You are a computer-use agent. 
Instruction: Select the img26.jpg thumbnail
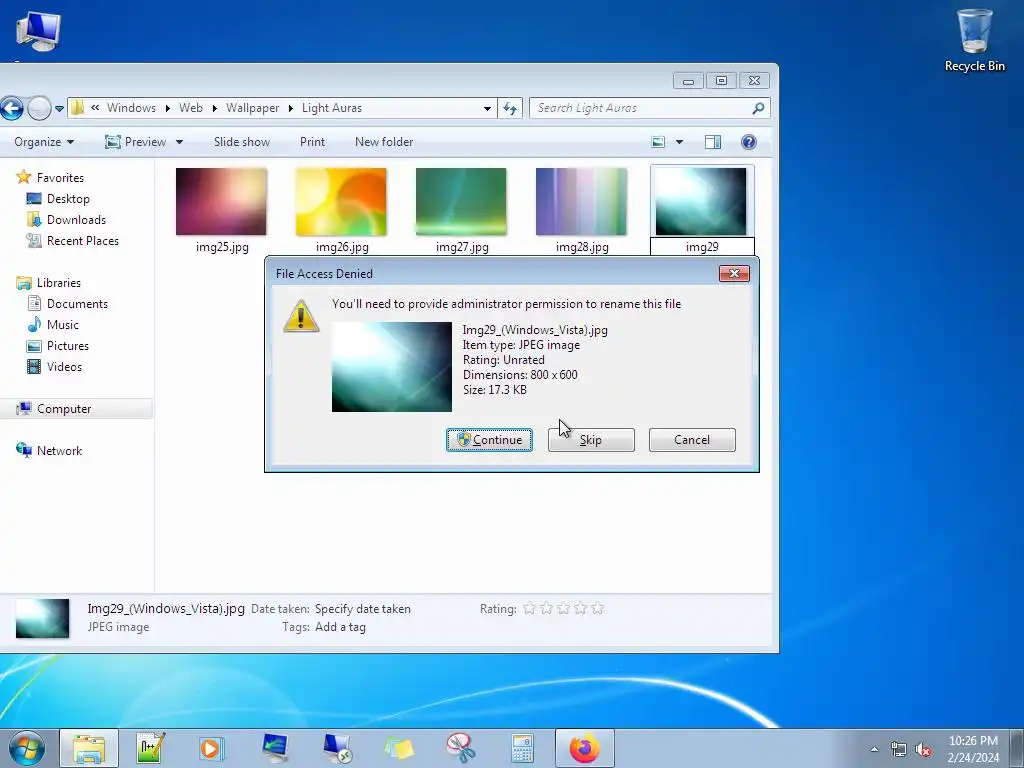(x=341, y=202)
